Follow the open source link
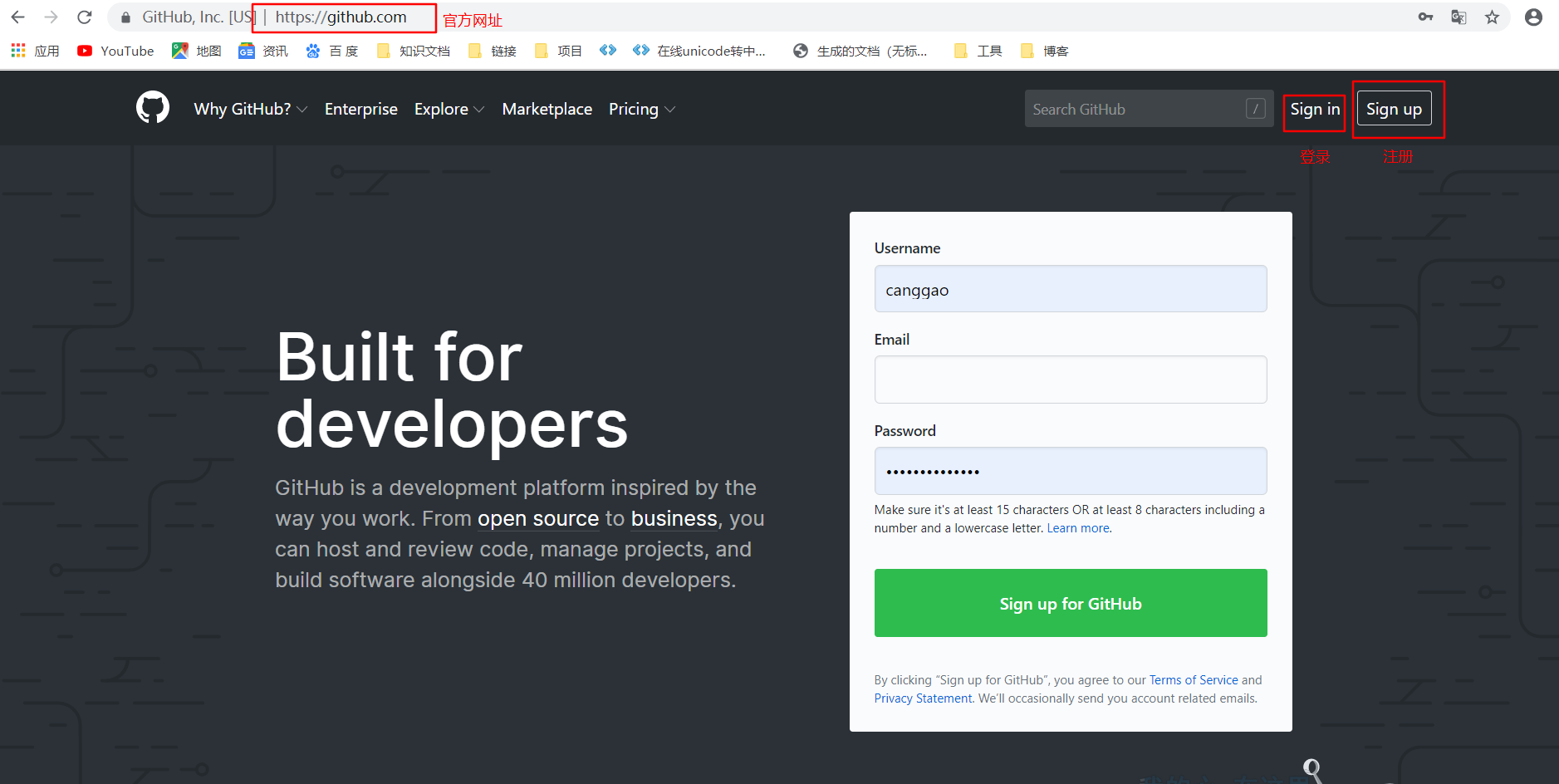1559x784 pixels. point(538,519)
